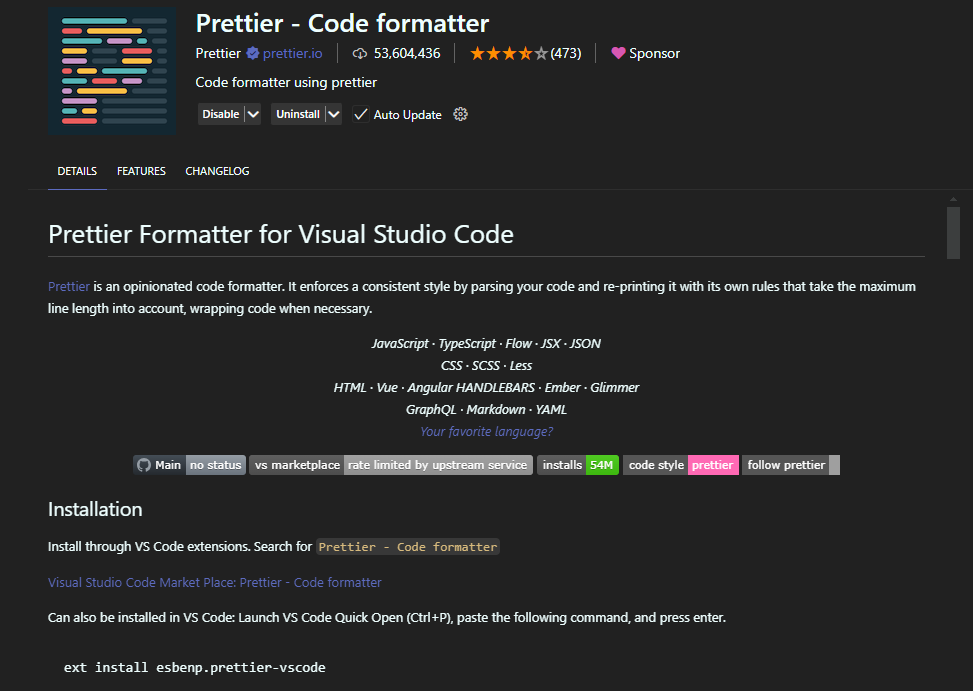Open the 'Your favorite language?' link
Screen dimensions: 973x691
(486, 432)
